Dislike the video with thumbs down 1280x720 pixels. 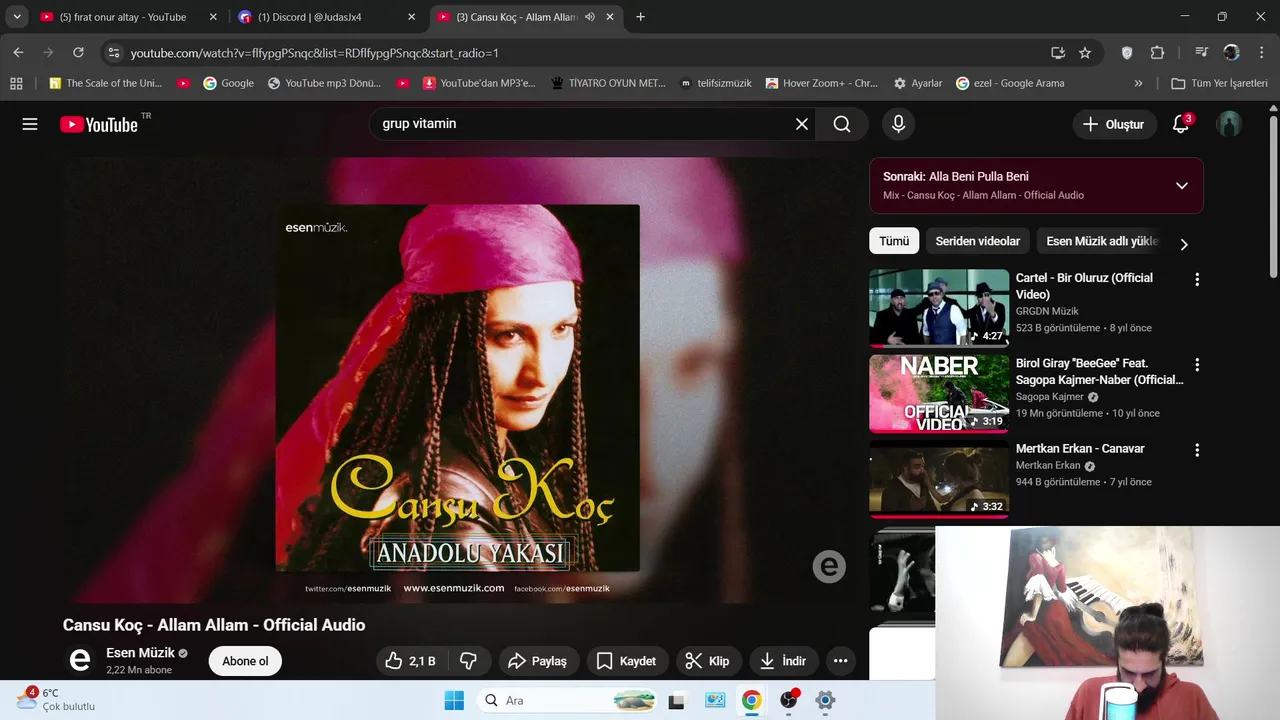(468, 661)
